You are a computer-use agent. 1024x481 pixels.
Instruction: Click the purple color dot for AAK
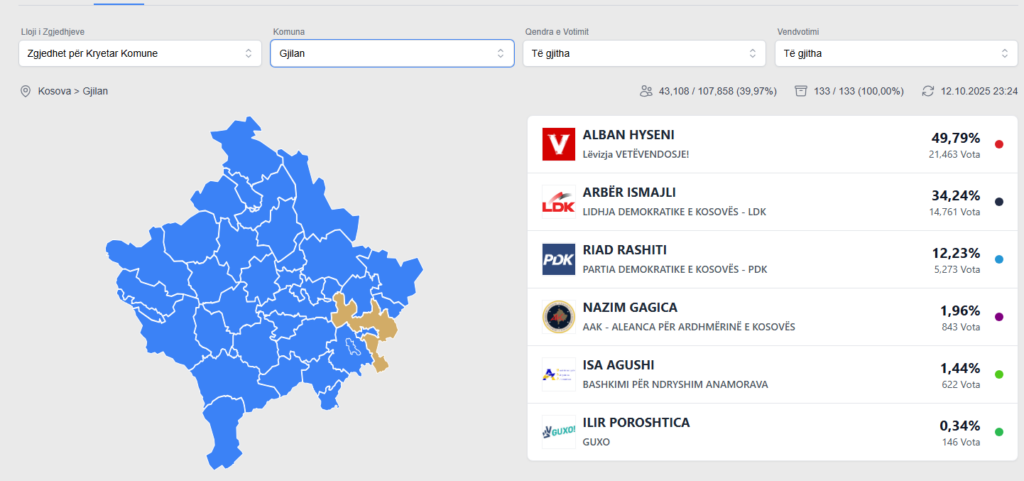tap(999, 317)
